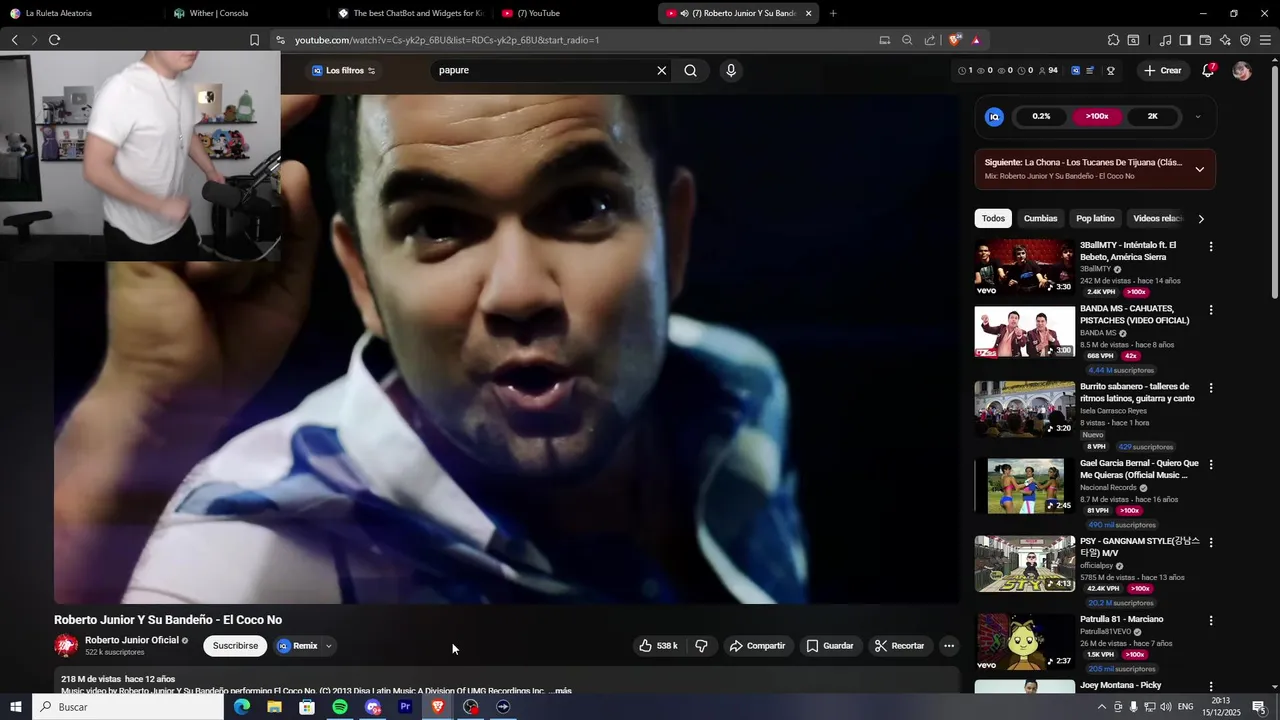Open the Windows Start menu
Screen dimensions: 1280x720
pos(15,707)
